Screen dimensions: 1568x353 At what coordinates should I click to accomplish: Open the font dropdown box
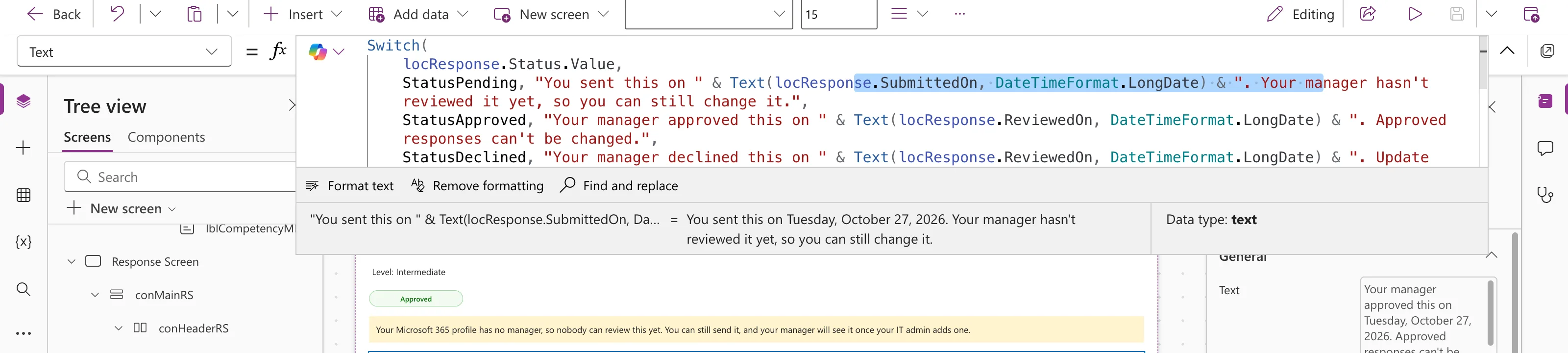point(709,14)
